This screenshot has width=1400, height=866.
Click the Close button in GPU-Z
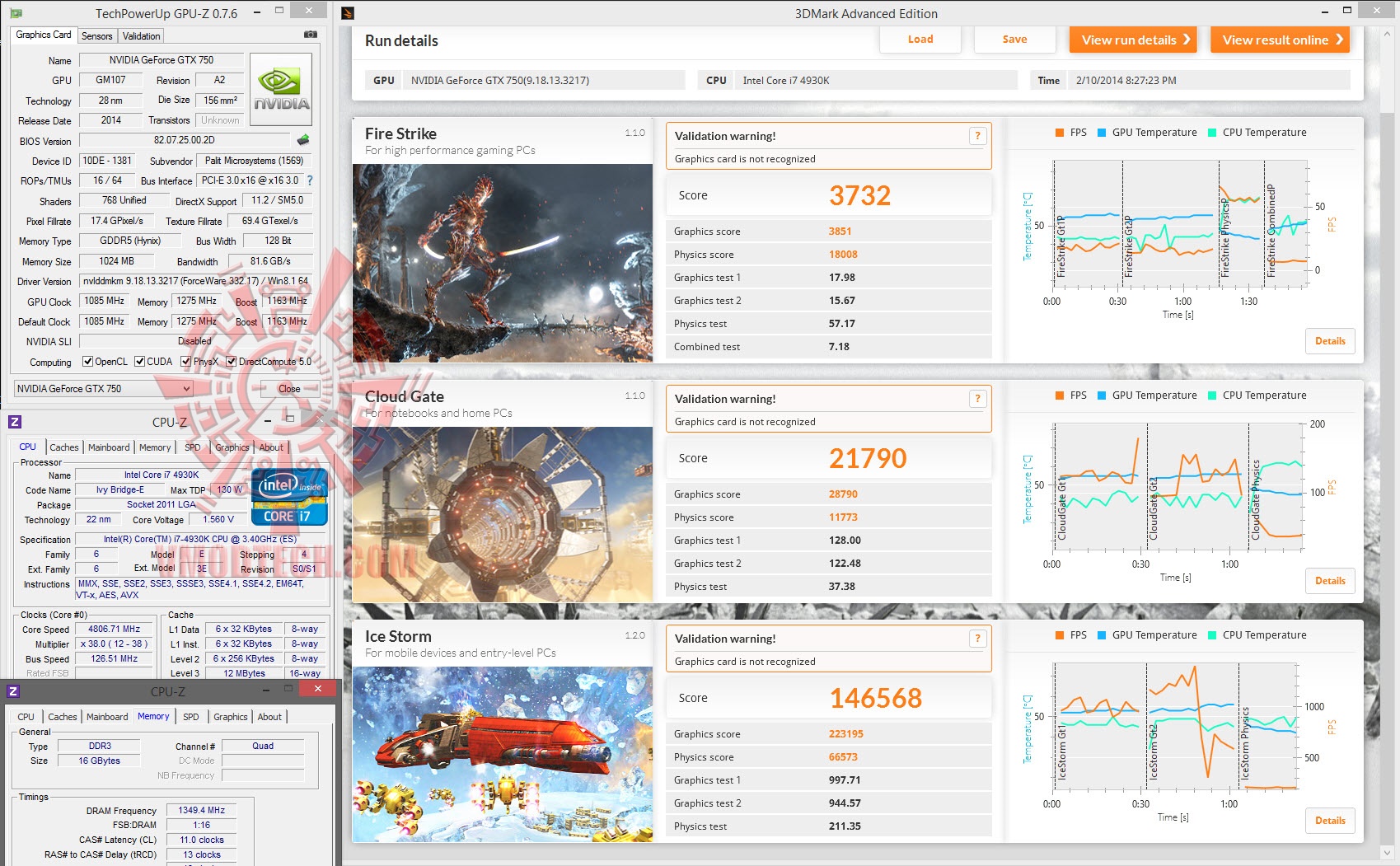coord(289,388)
